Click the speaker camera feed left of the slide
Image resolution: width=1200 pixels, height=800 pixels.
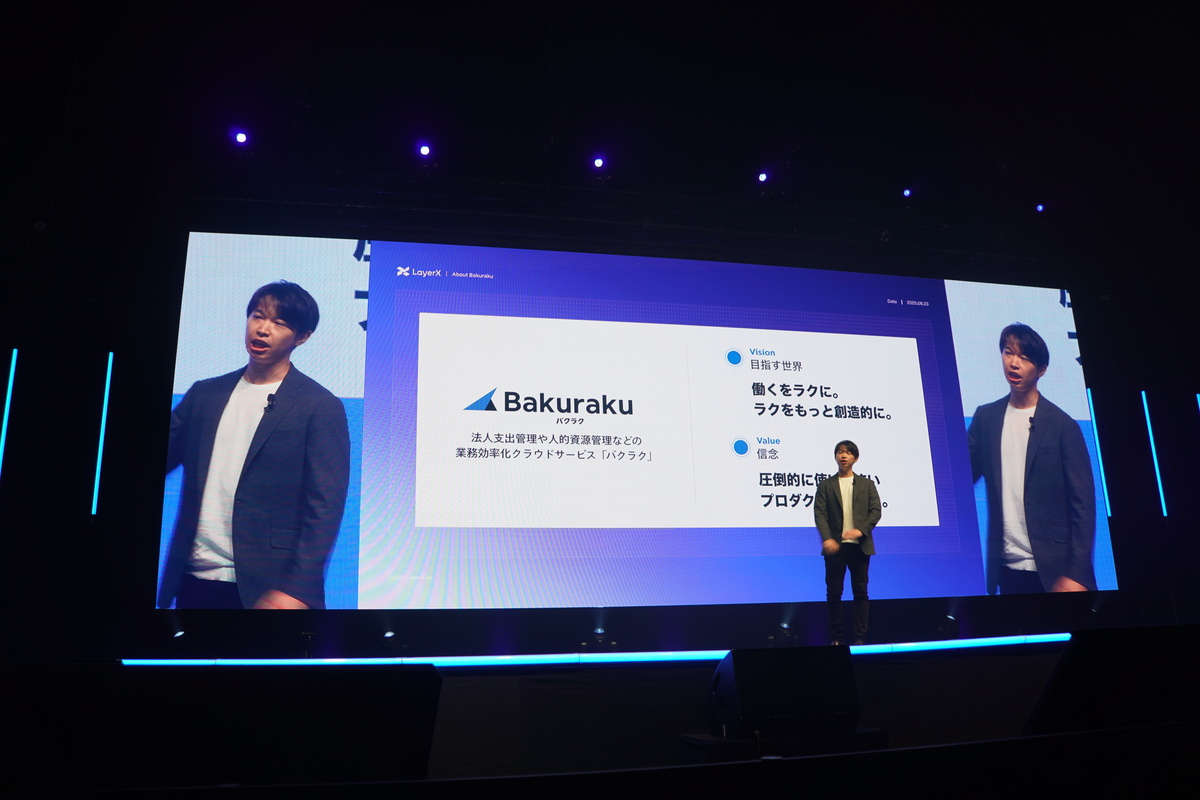coord(262,421)
